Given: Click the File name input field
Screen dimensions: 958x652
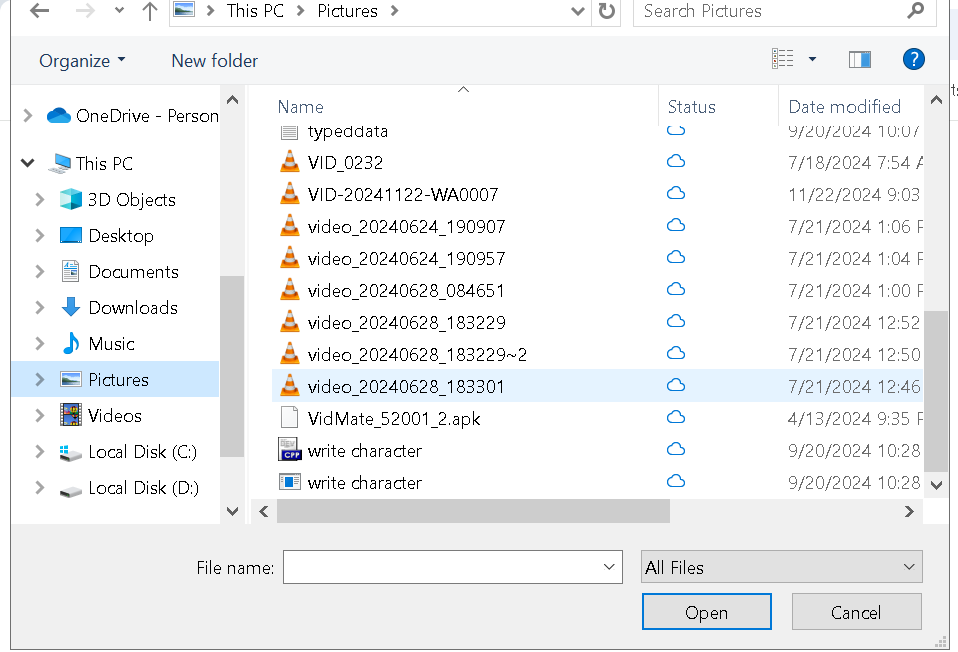Looking at the screenshot, I should (440, 567).
